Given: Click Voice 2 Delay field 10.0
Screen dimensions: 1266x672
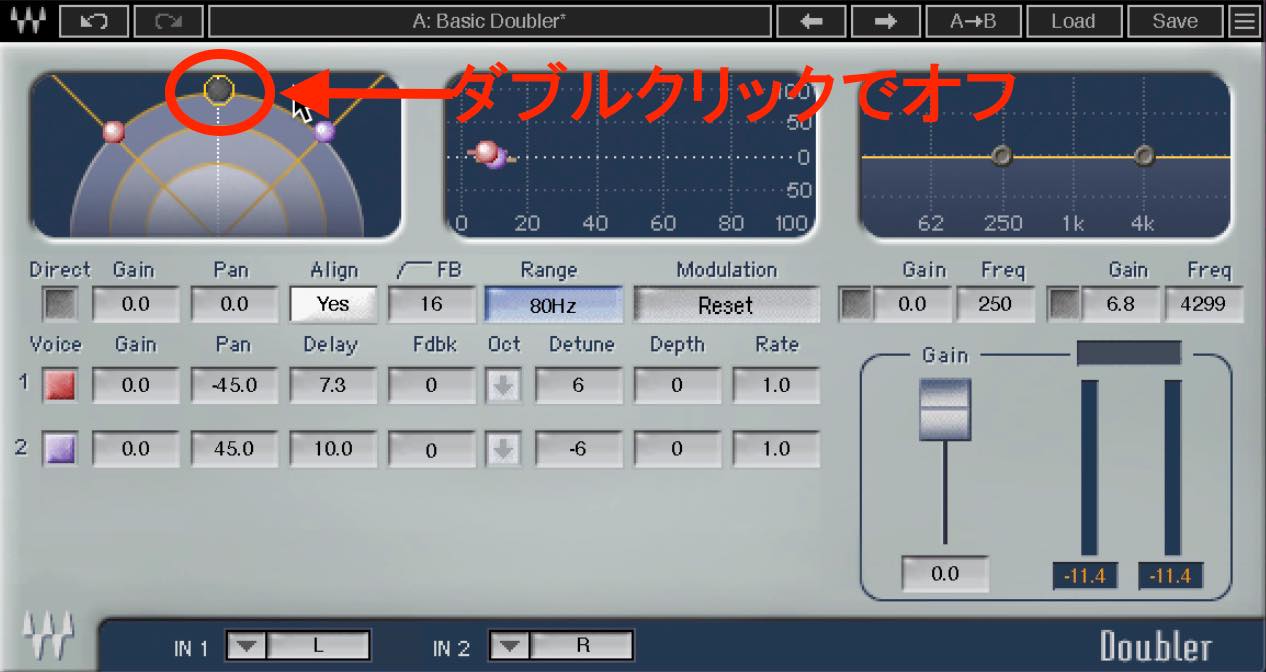Looking at the screenshot, I should tap(334, 450).
